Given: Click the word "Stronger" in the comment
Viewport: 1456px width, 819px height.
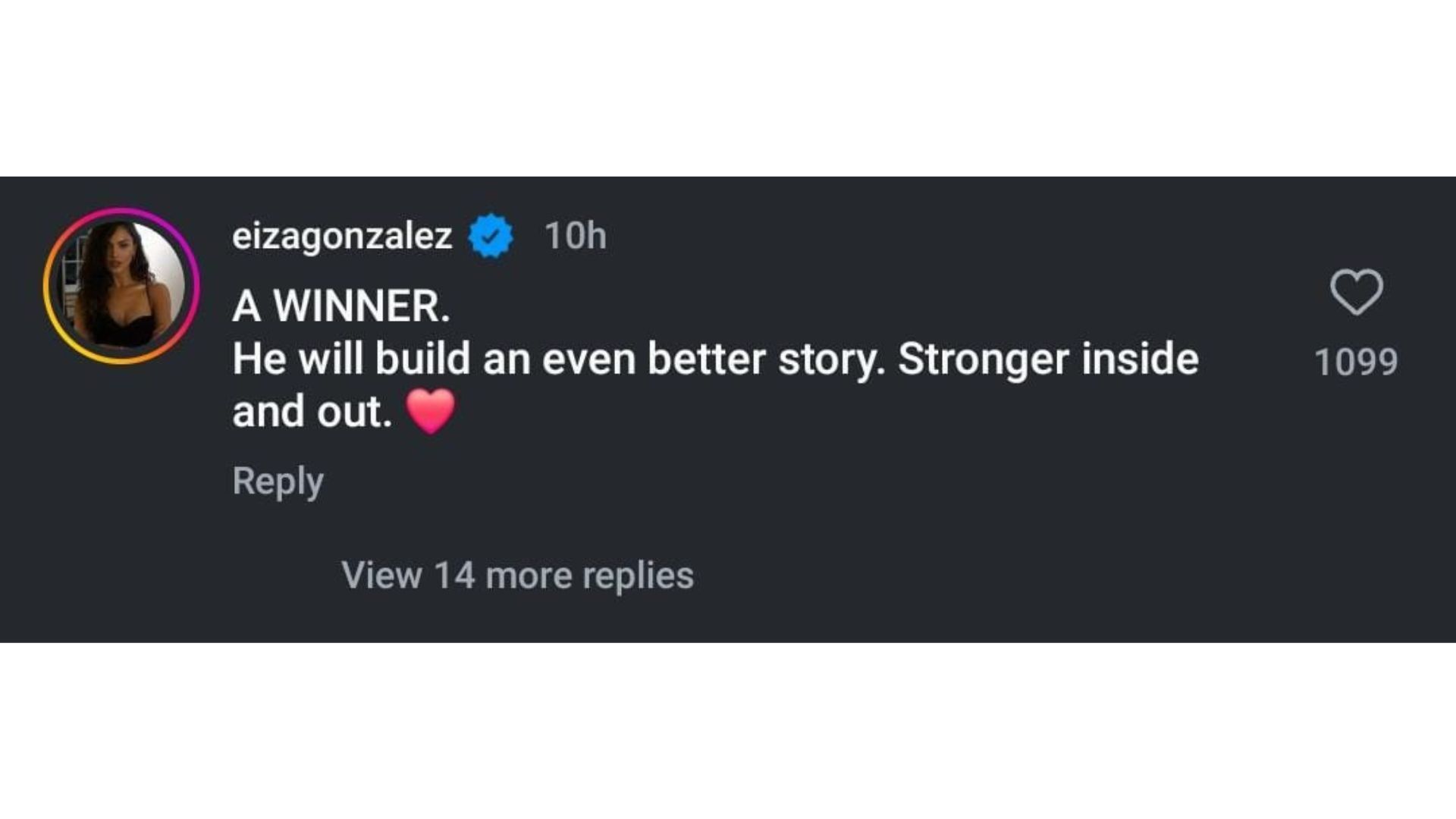Looking at the screenshot, I should point(982,359).
